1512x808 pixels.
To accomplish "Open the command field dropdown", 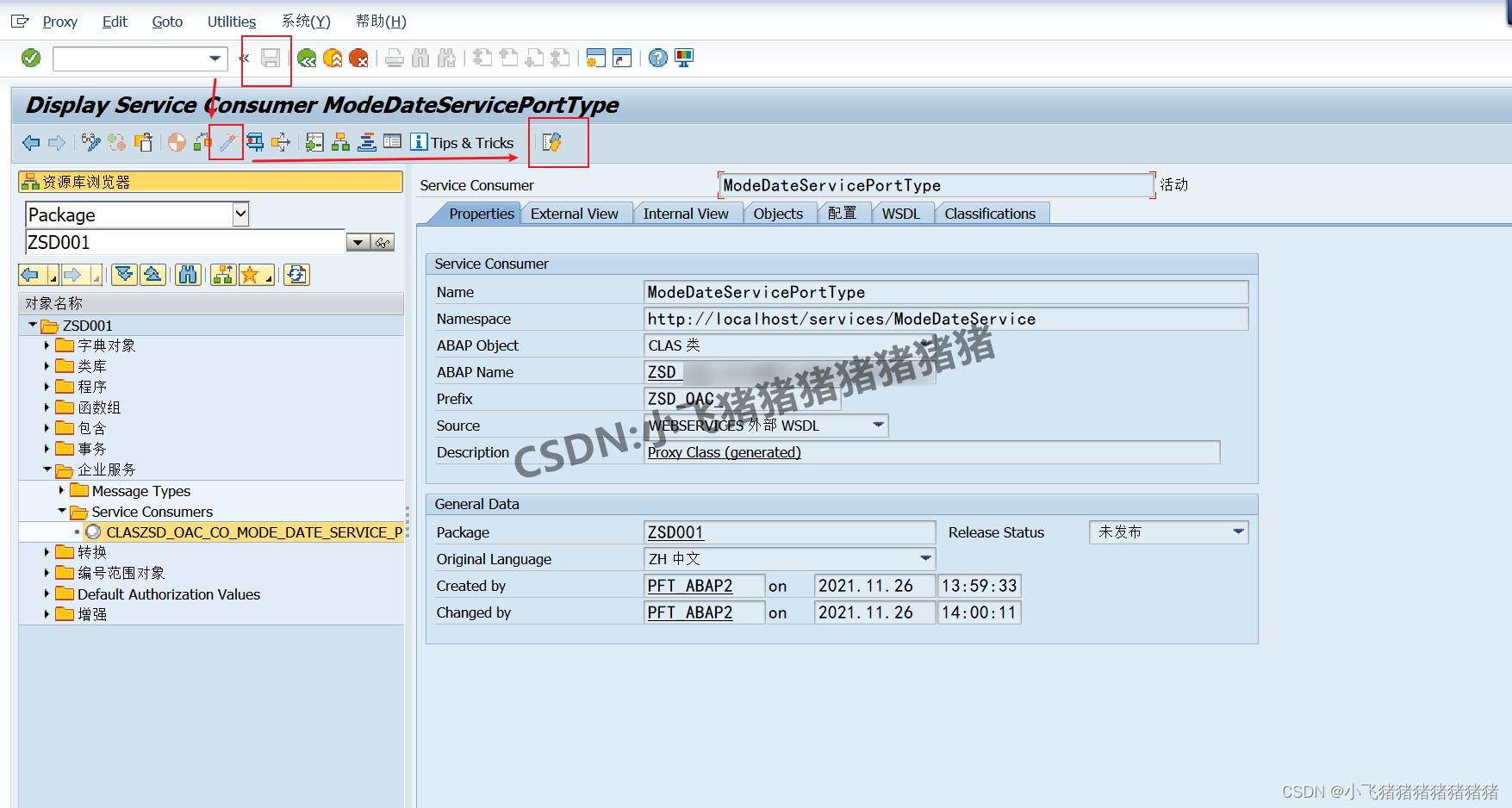I will point(215,59).
